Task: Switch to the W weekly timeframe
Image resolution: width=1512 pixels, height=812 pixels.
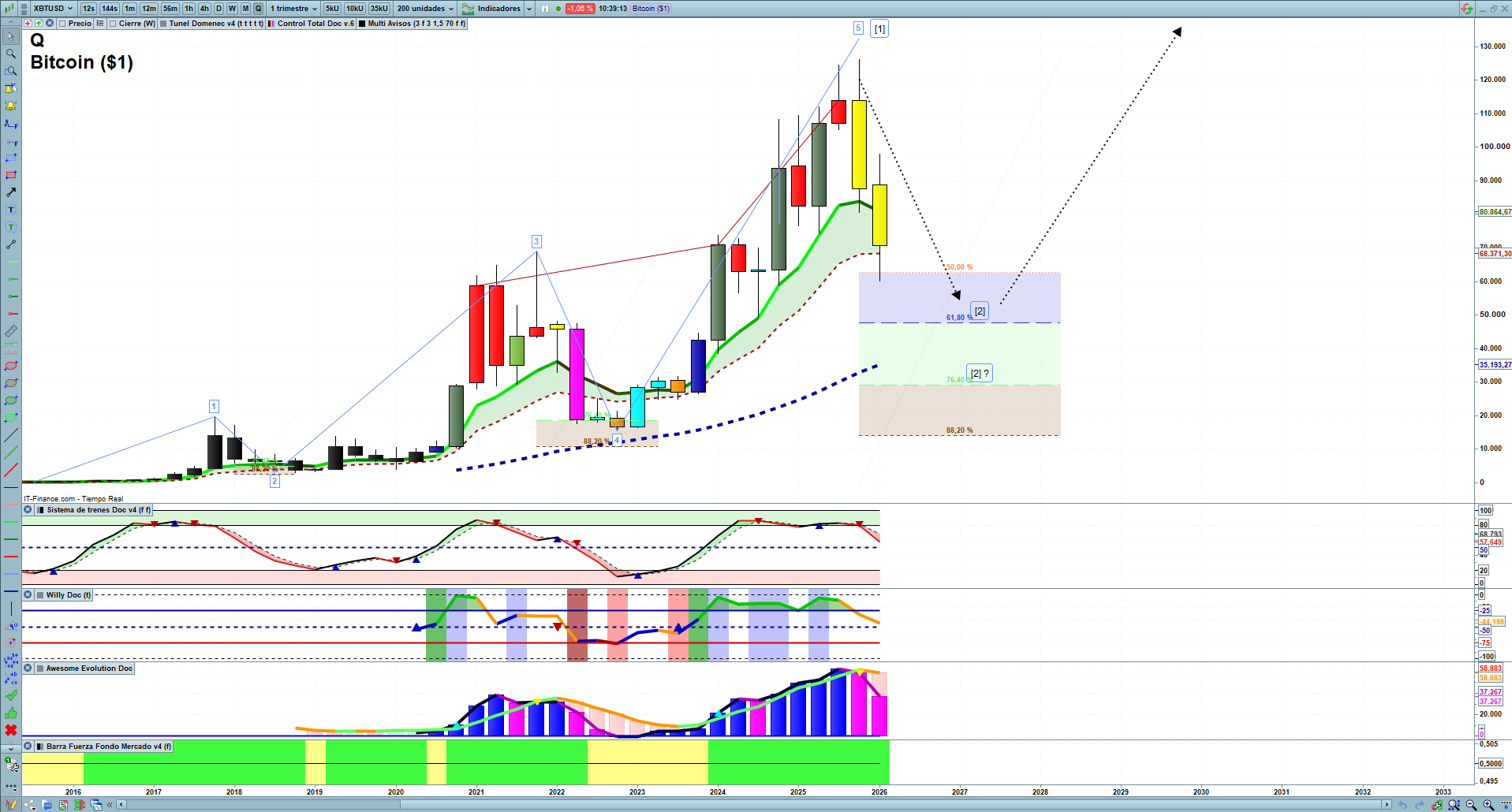Action: (x=232, y=9)
